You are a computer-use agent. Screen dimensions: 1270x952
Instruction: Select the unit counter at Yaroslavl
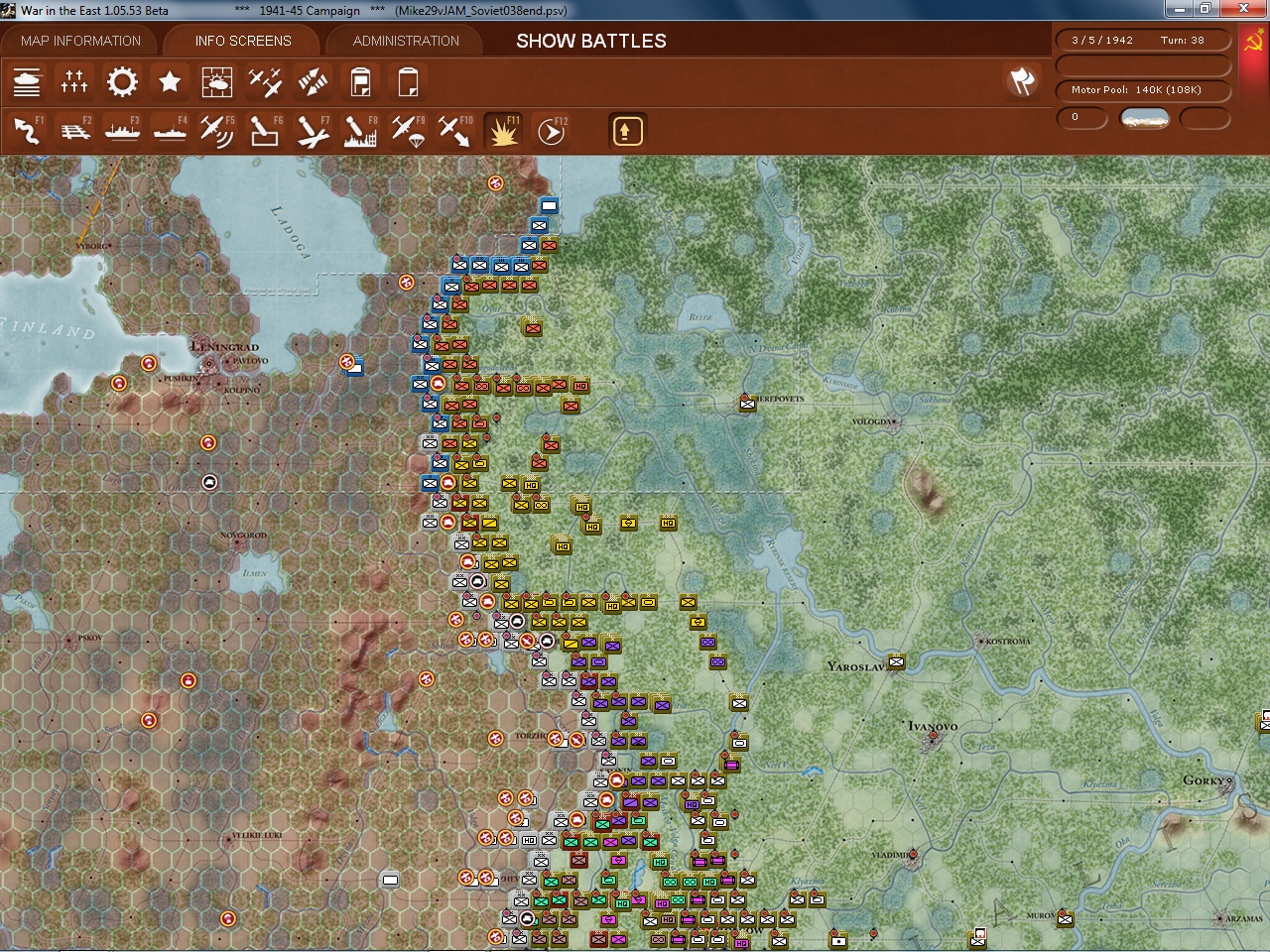pyautogui.click(x=896, y=661)
